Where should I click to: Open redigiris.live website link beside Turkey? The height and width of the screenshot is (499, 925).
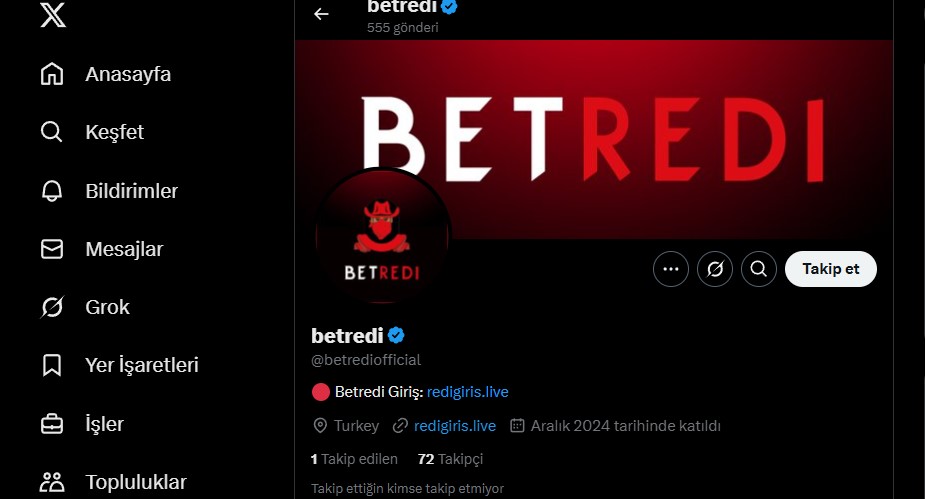pos(455,426)
